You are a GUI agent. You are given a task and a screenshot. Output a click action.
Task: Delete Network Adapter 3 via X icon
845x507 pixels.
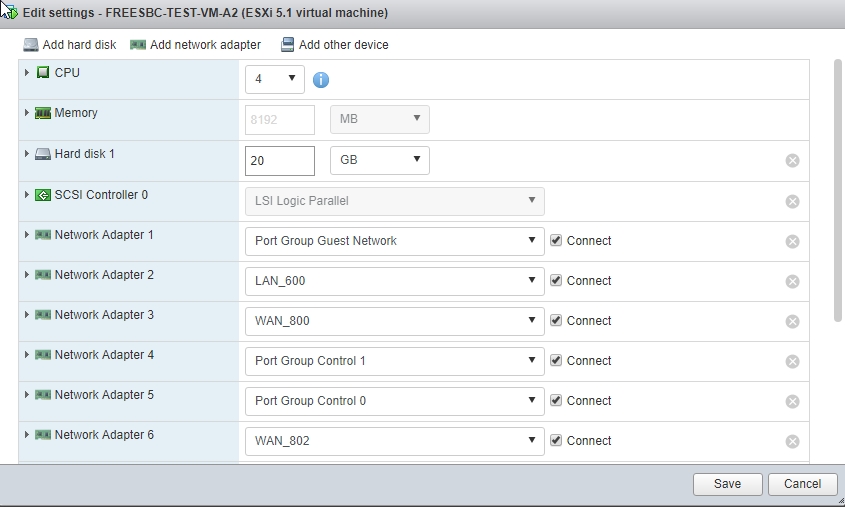click(792, 321)
